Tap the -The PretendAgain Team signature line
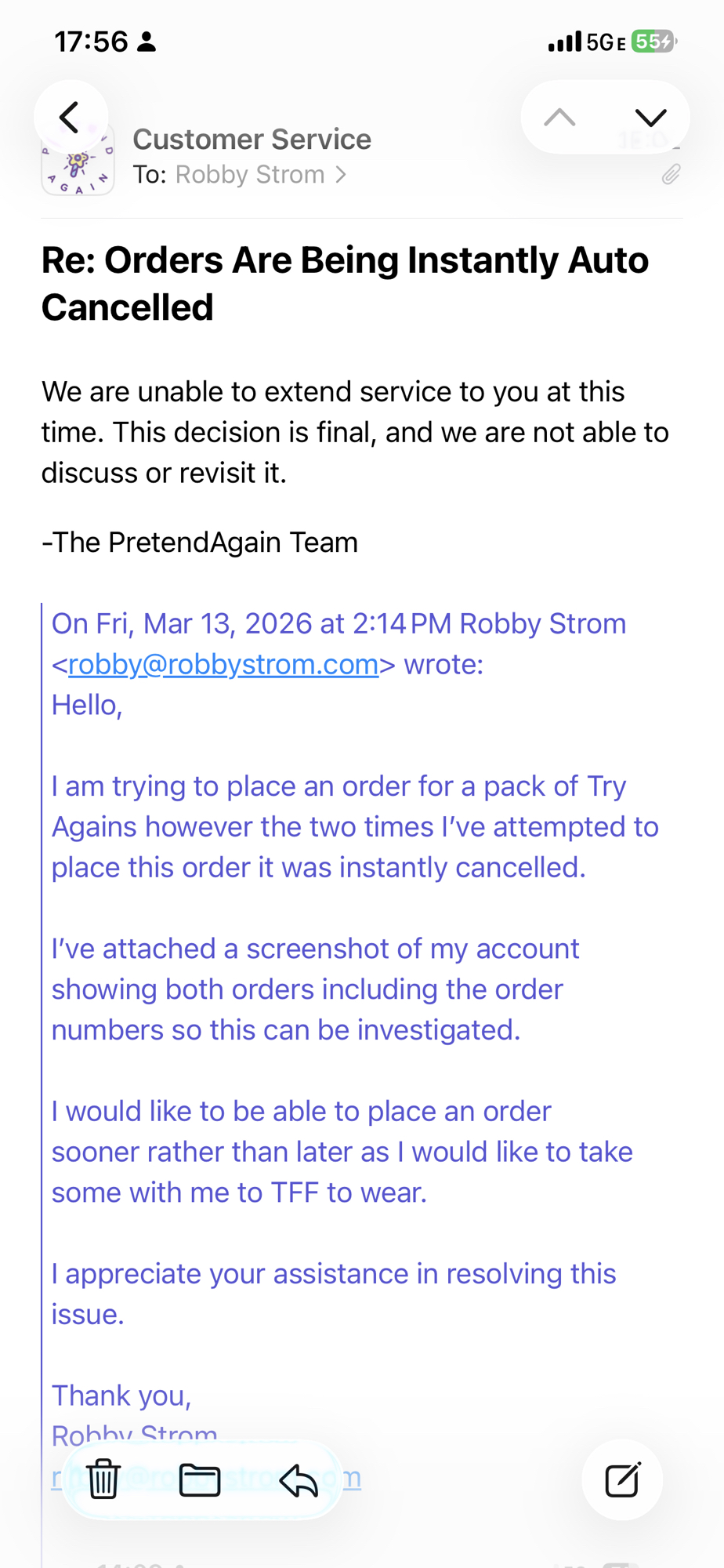The height and width of the screenshot is (1568, 724). click(x=200, y=543)
